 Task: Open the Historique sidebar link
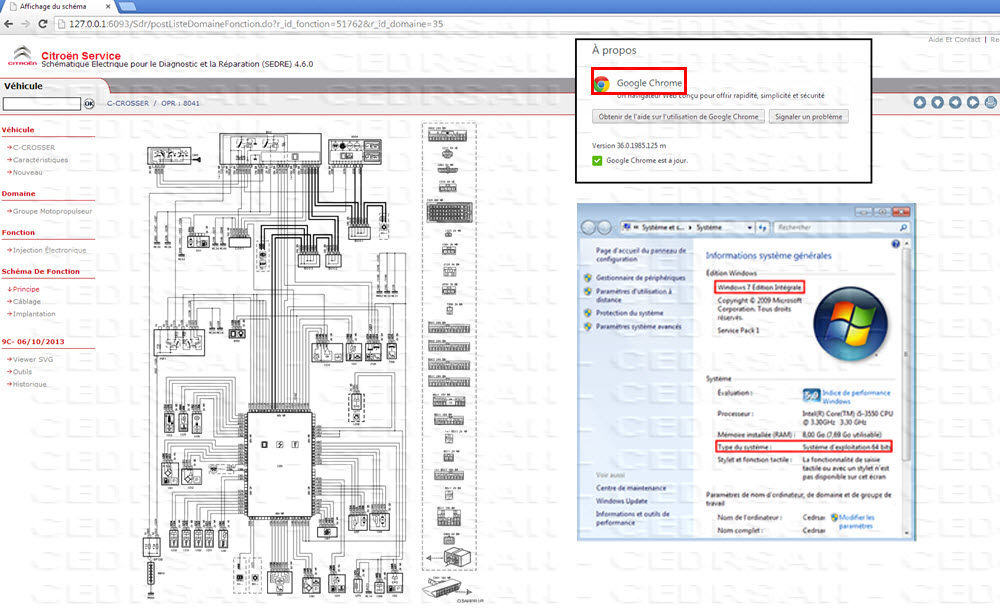pos(29,384)
